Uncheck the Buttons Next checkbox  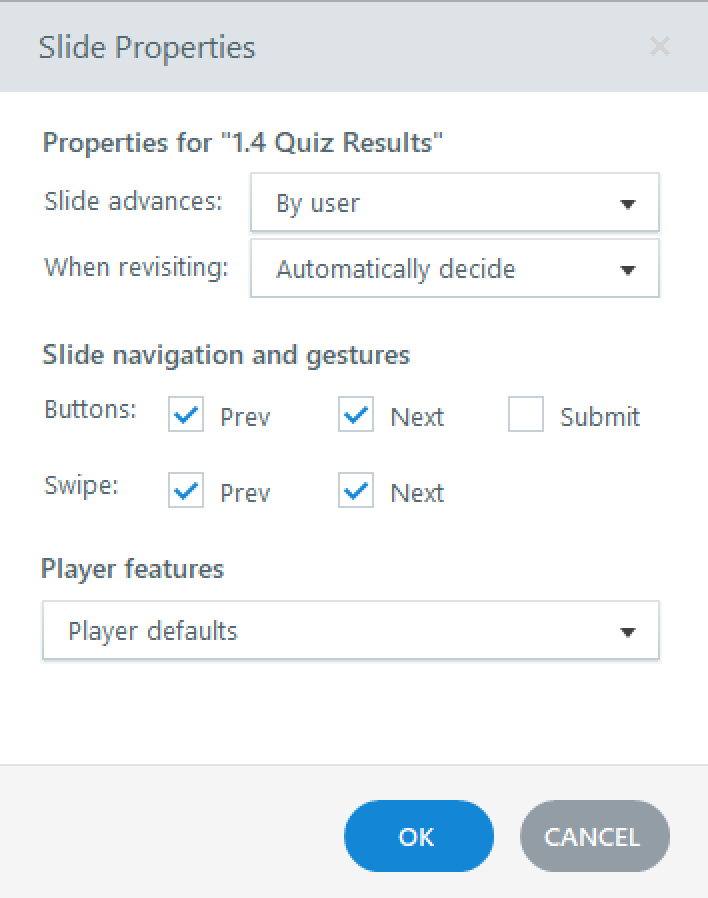356,415
